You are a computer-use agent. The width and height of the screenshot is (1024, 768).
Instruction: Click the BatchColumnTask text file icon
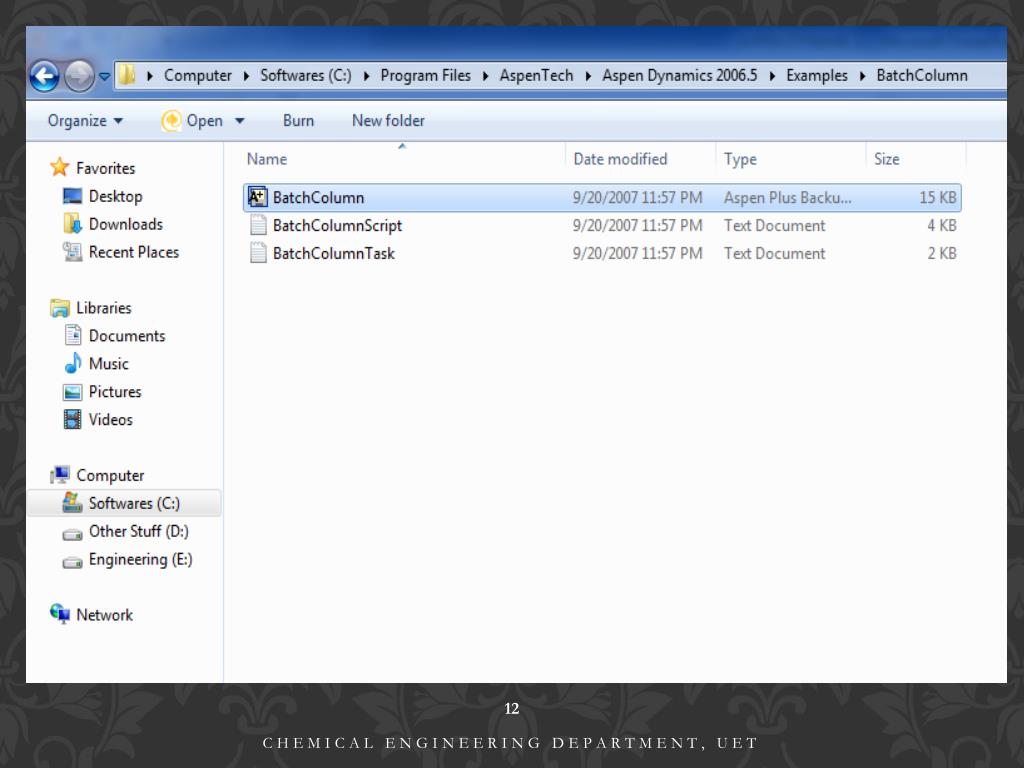[x=257, y=253]
